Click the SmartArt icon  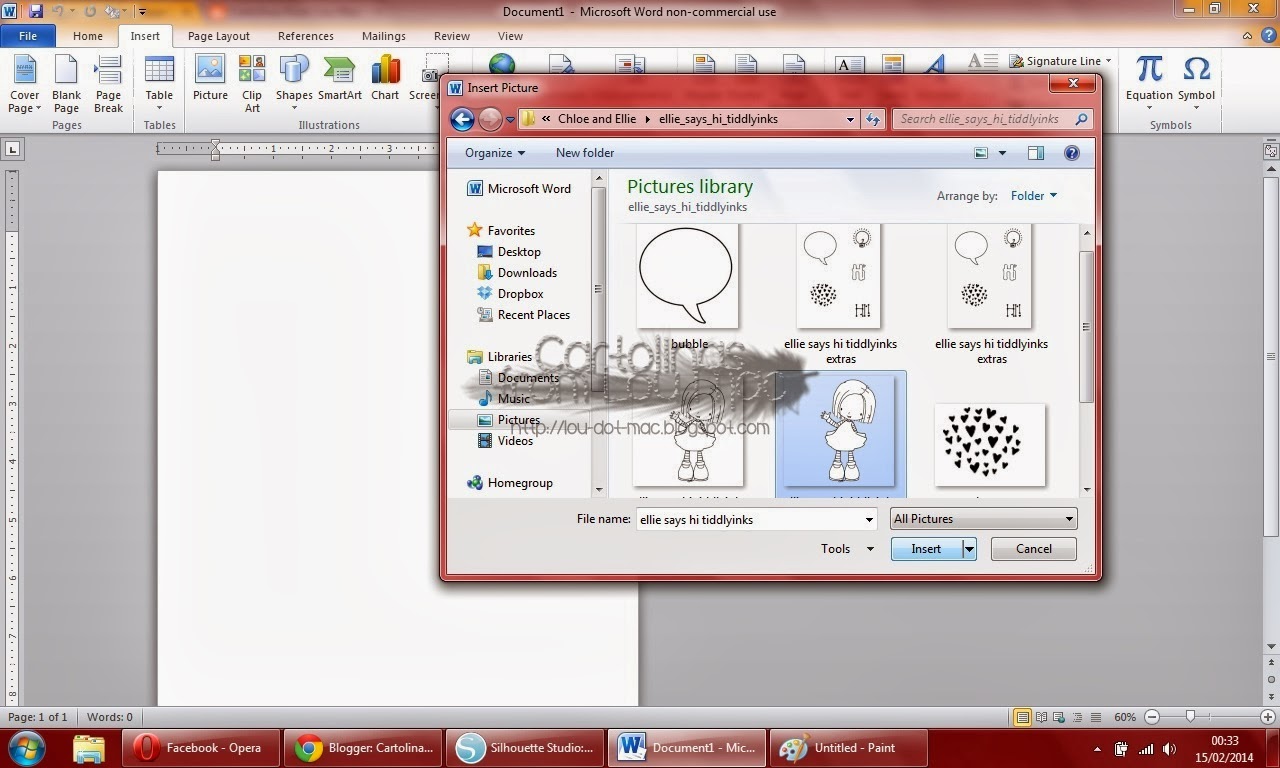(340, 78)
